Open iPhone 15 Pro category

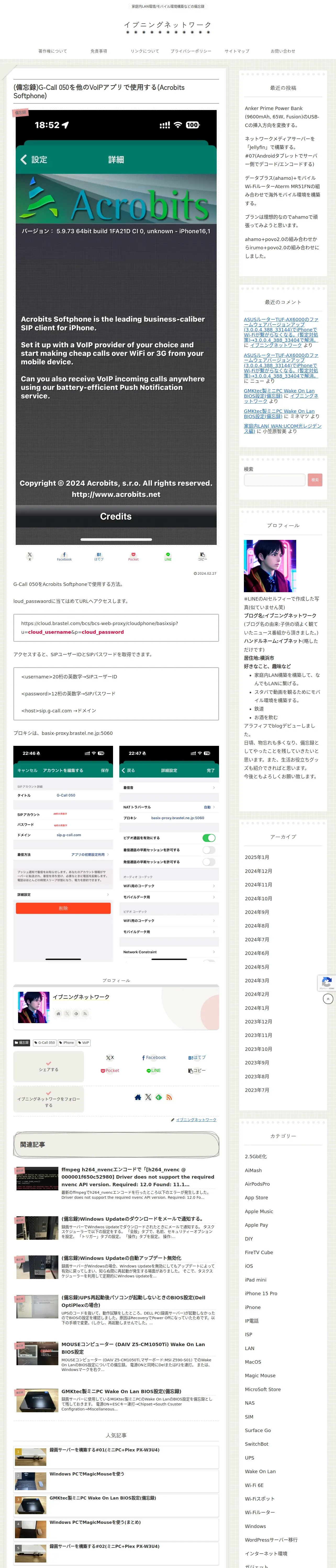261,1294
